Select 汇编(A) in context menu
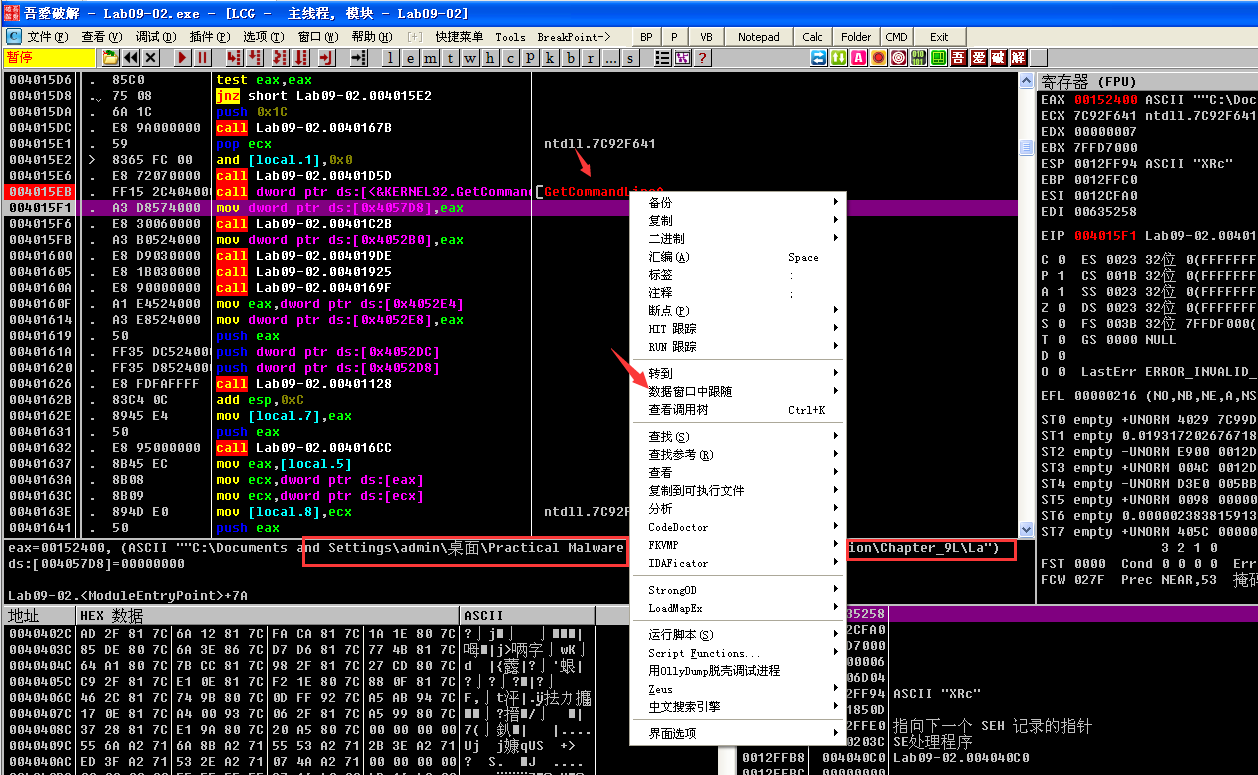1258x775 pixels. 737,257
